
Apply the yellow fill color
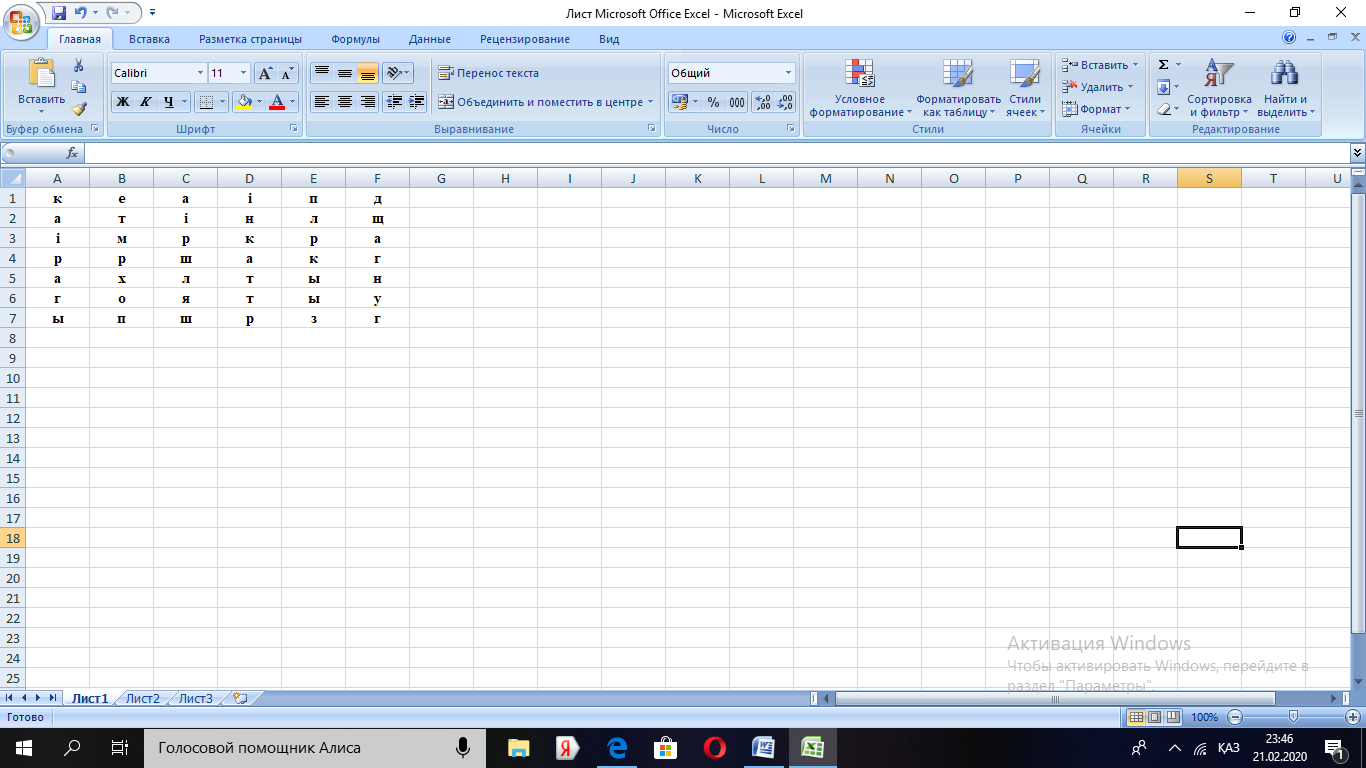coord(243,102)
